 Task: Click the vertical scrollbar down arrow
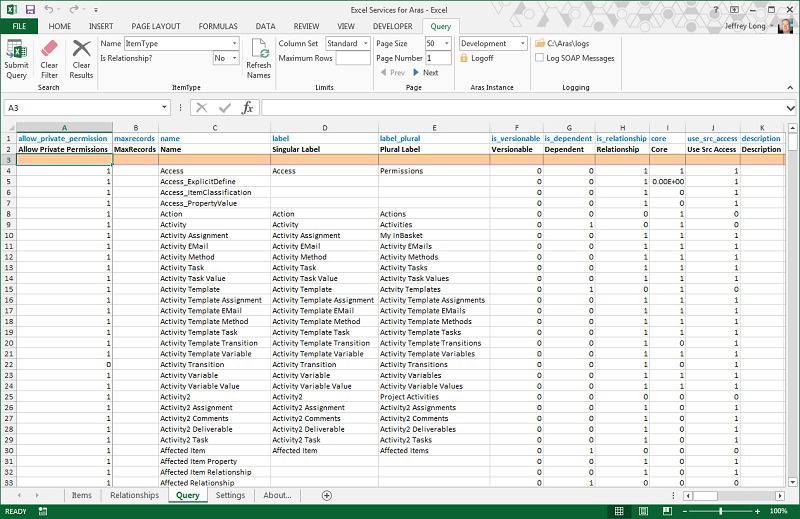click(x=792, y=482)
